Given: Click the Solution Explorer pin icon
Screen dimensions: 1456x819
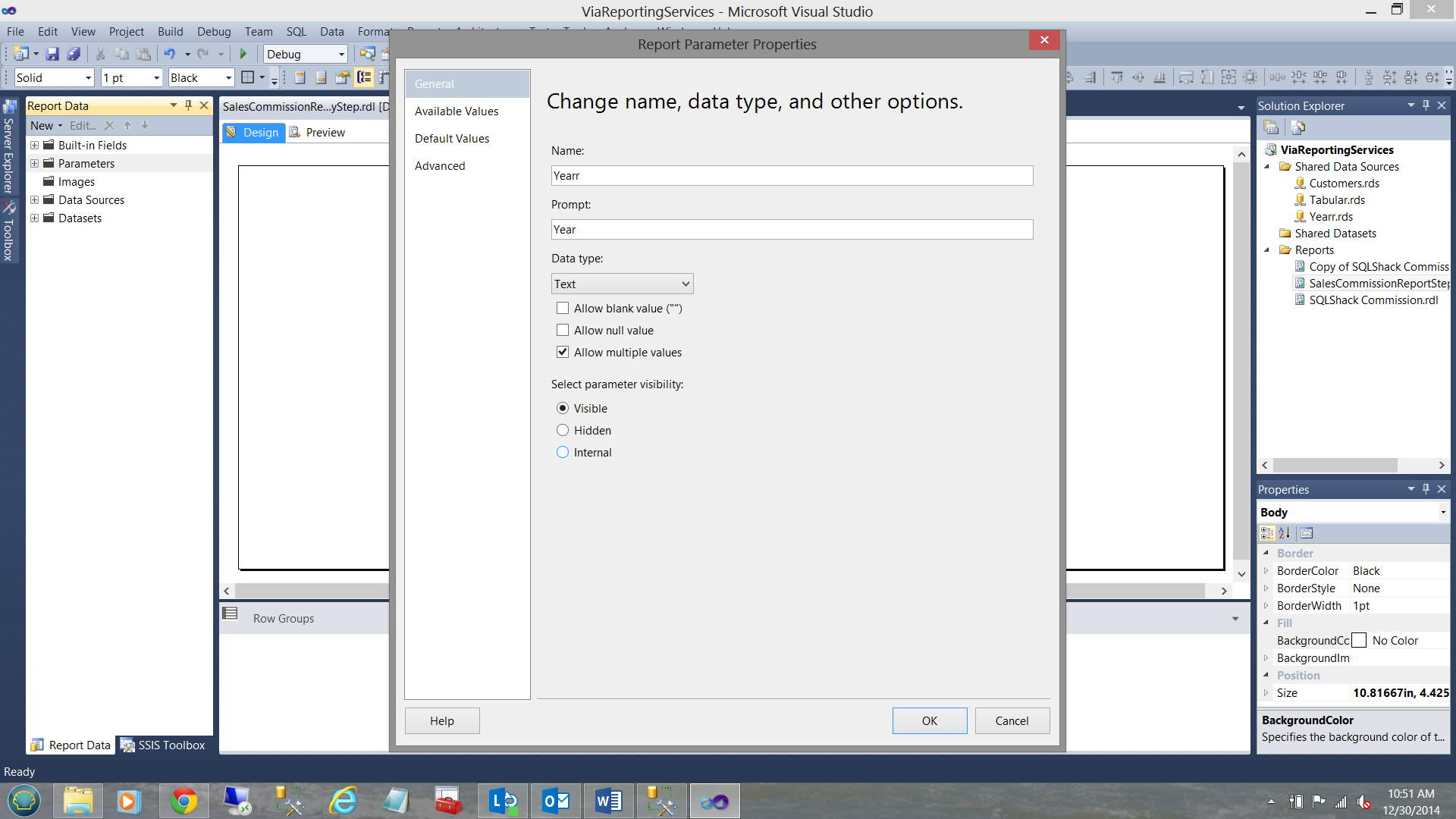Looking at the screenshot, I should (1426, 105).
